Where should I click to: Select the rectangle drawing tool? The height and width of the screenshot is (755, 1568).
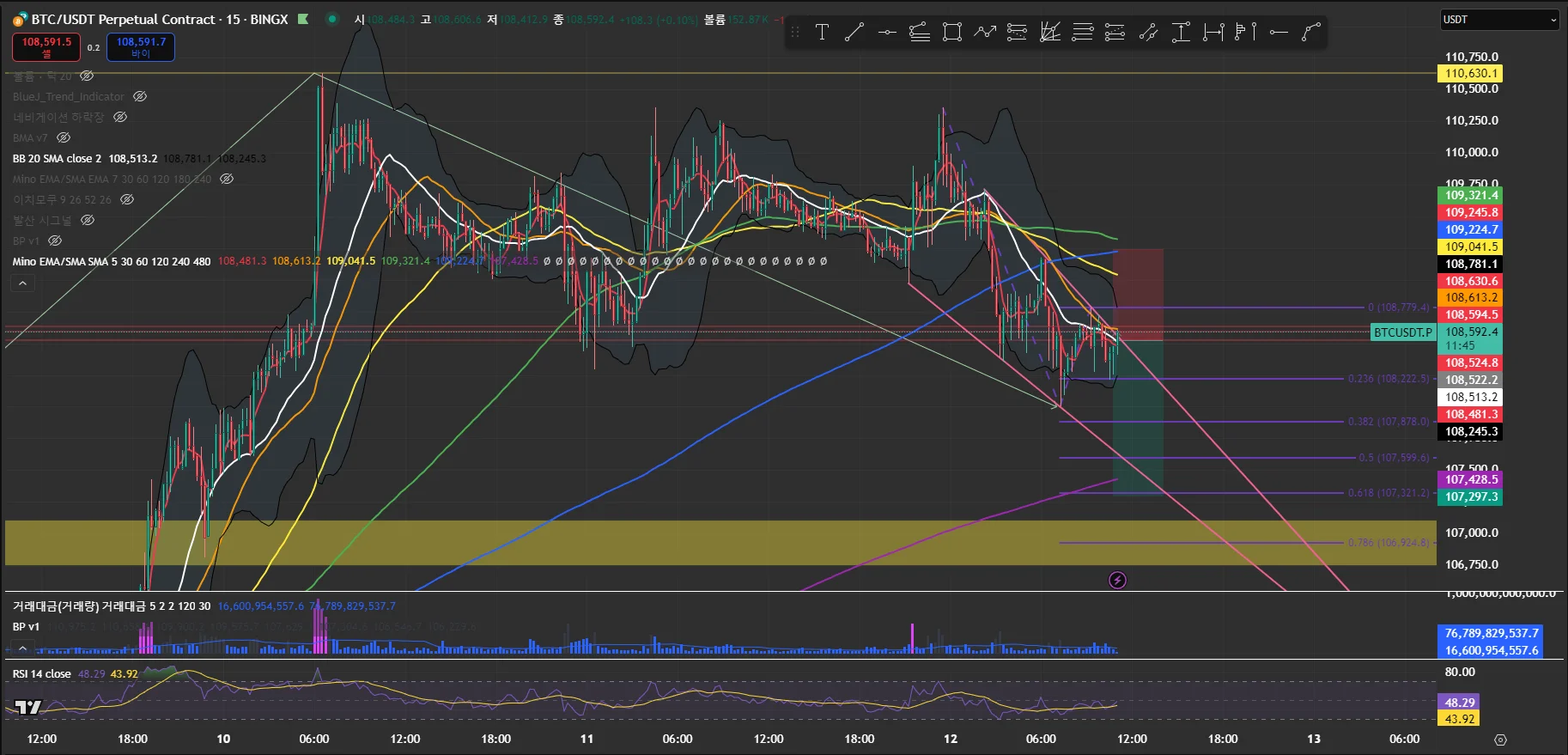point(951,33)
